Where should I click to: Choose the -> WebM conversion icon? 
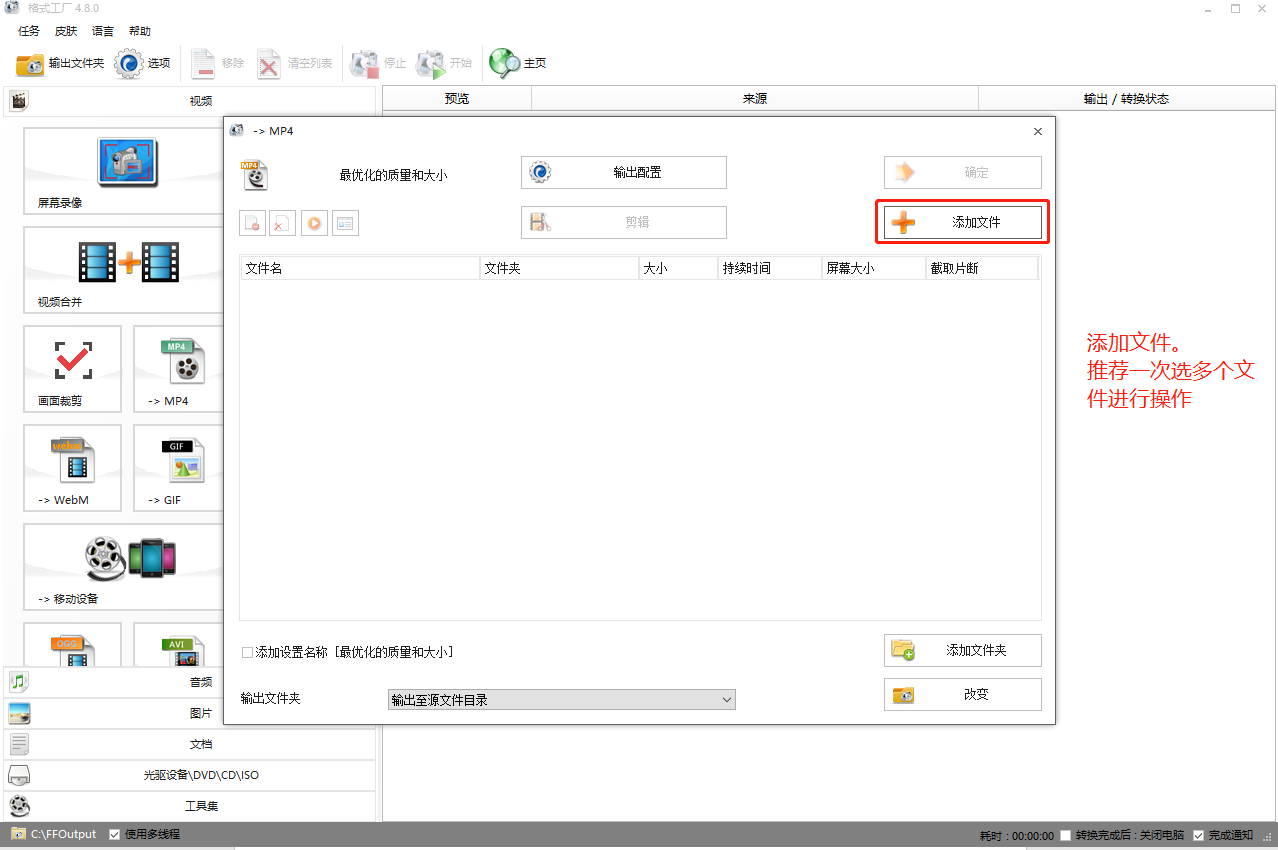pyautogui.click(x=72, y=459)
